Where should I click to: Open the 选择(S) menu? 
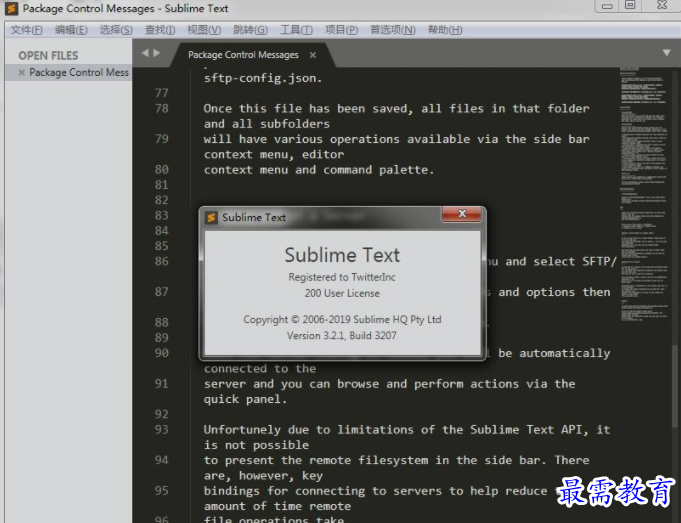click(x=116, y=30)
